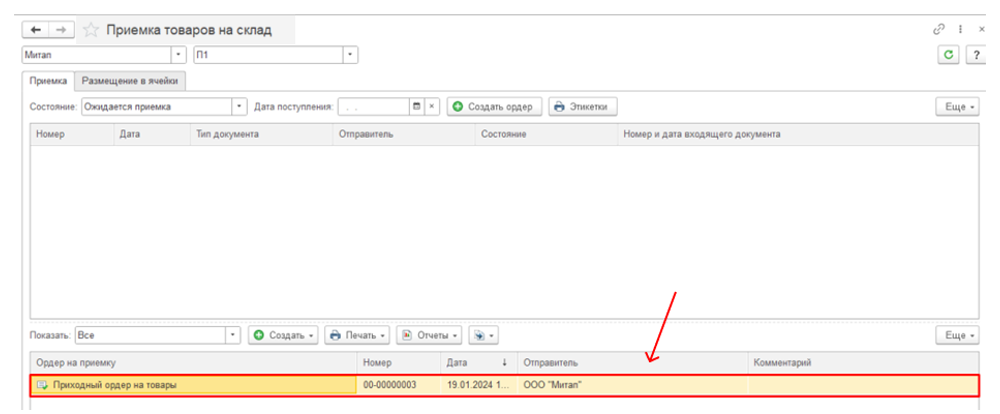
Task: Click the Создать ордер button
Action: pos(494,107)
